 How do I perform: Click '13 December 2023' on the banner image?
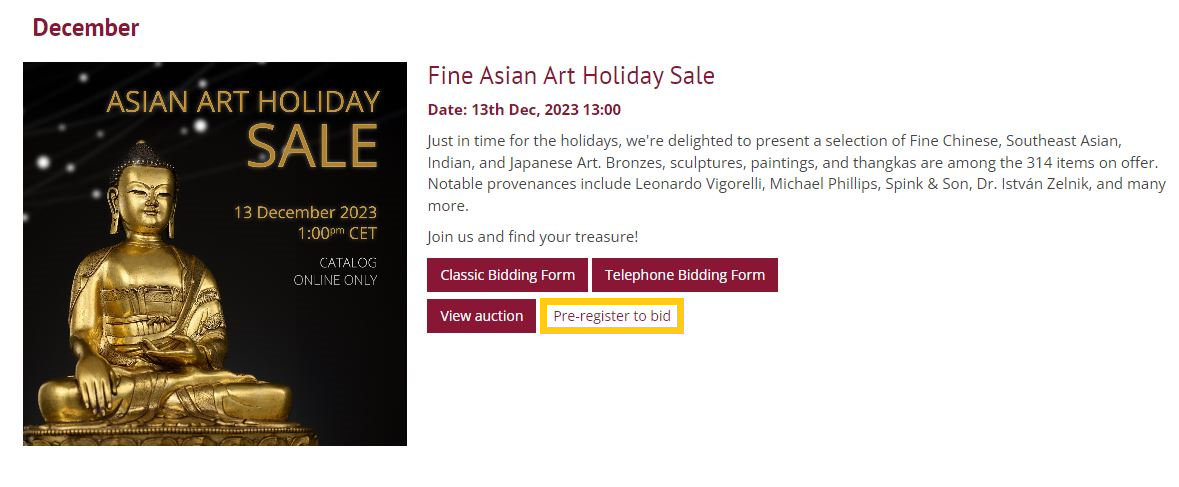point(305,212)
